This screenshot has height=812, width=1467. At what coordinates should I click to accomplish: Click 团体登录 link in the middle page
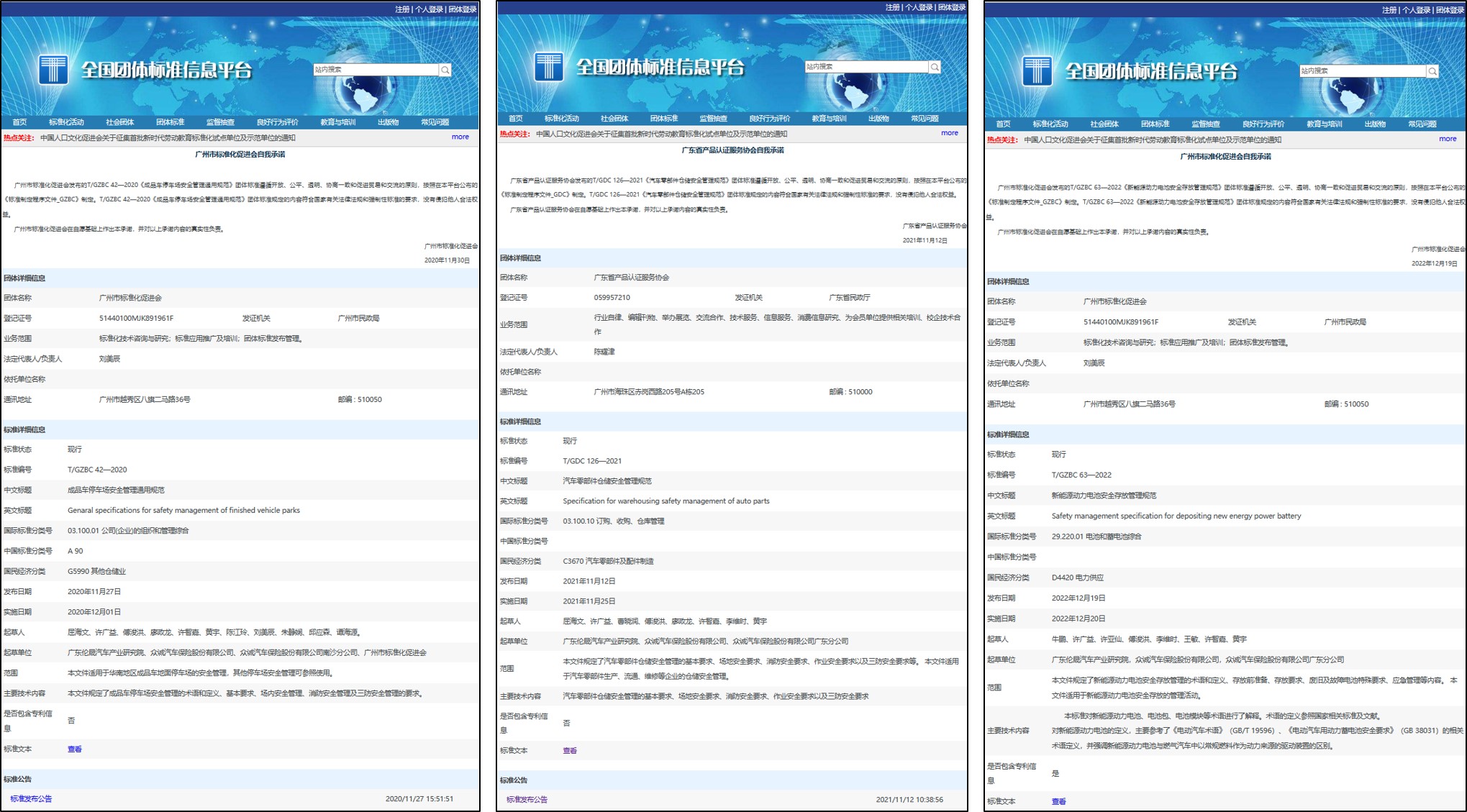pyautogui.click(x=952, y=7)
